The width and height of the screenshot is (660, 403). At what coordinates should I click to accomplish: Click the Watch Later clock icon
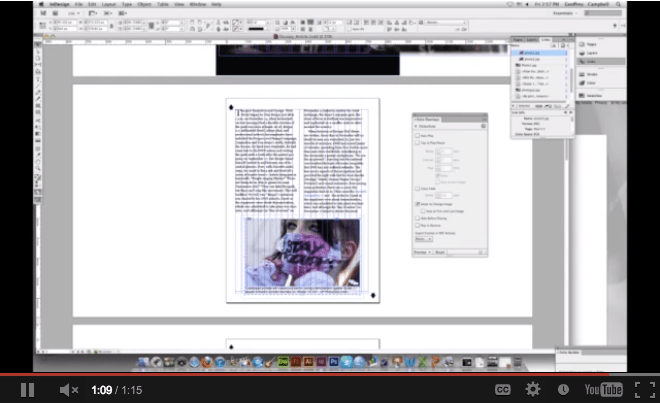click(x=562, y=389)
